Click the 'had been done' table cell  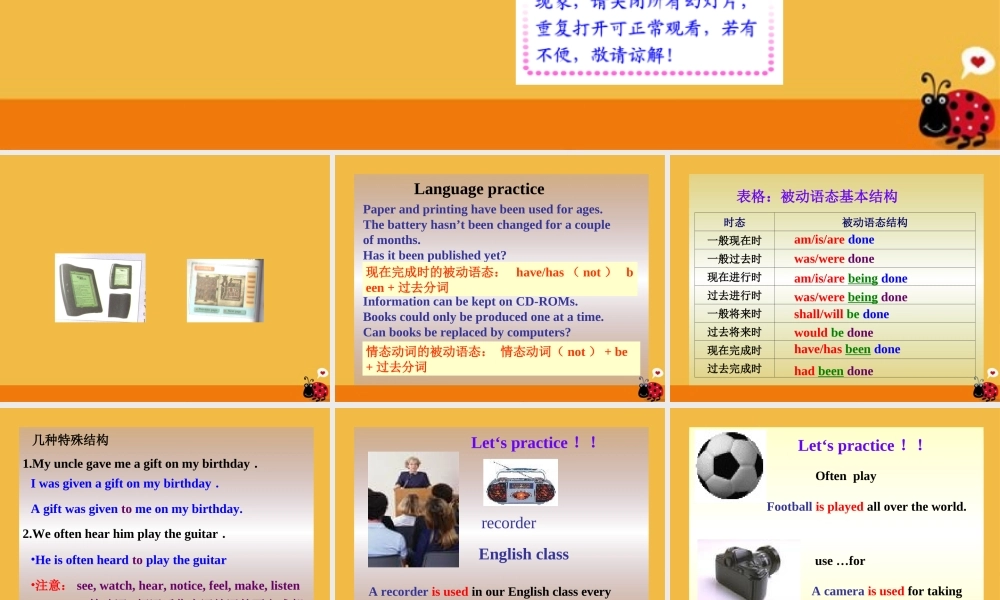point(874,370)
